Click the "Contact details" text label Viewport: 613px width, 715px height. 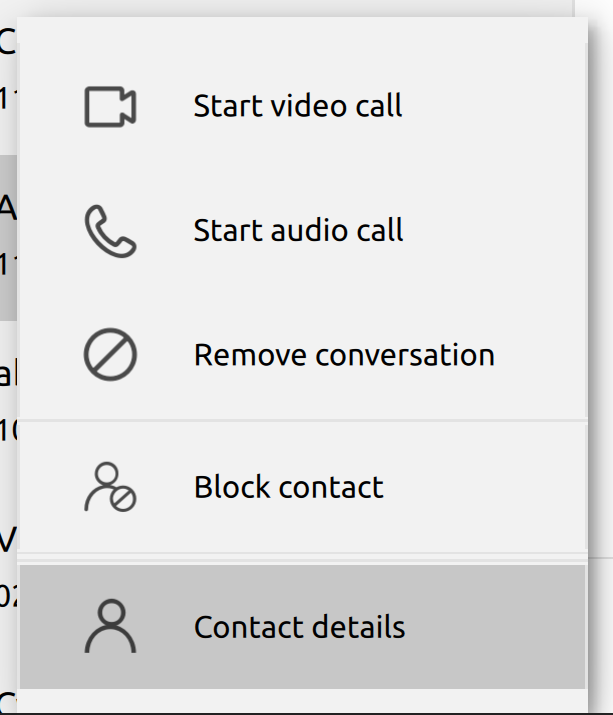tap(300, 627)
